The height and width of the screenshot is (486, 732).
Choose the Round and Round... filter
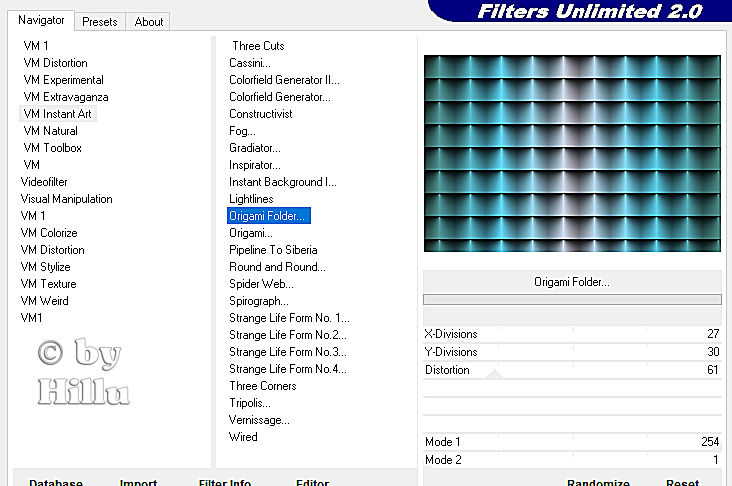[x=277, y=267]
